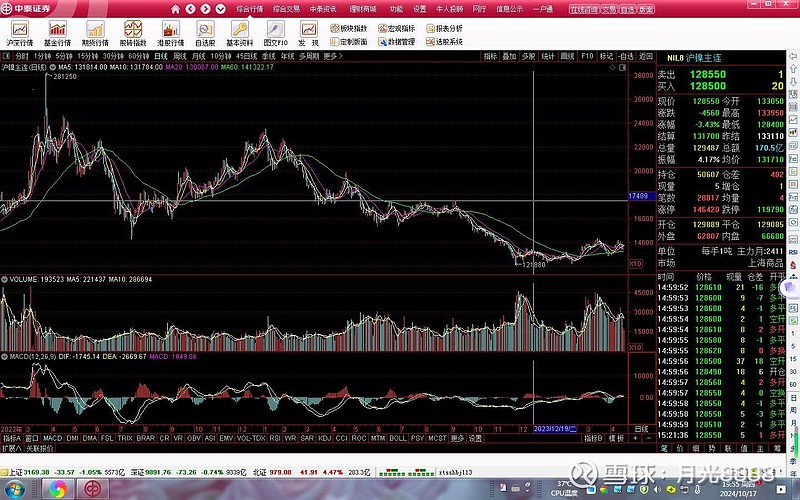Image resolution: width=800 pixels, height=500 pixels.
Task: Click the 叠加 overlay button above chart
Action: click(x=510, y=57)
